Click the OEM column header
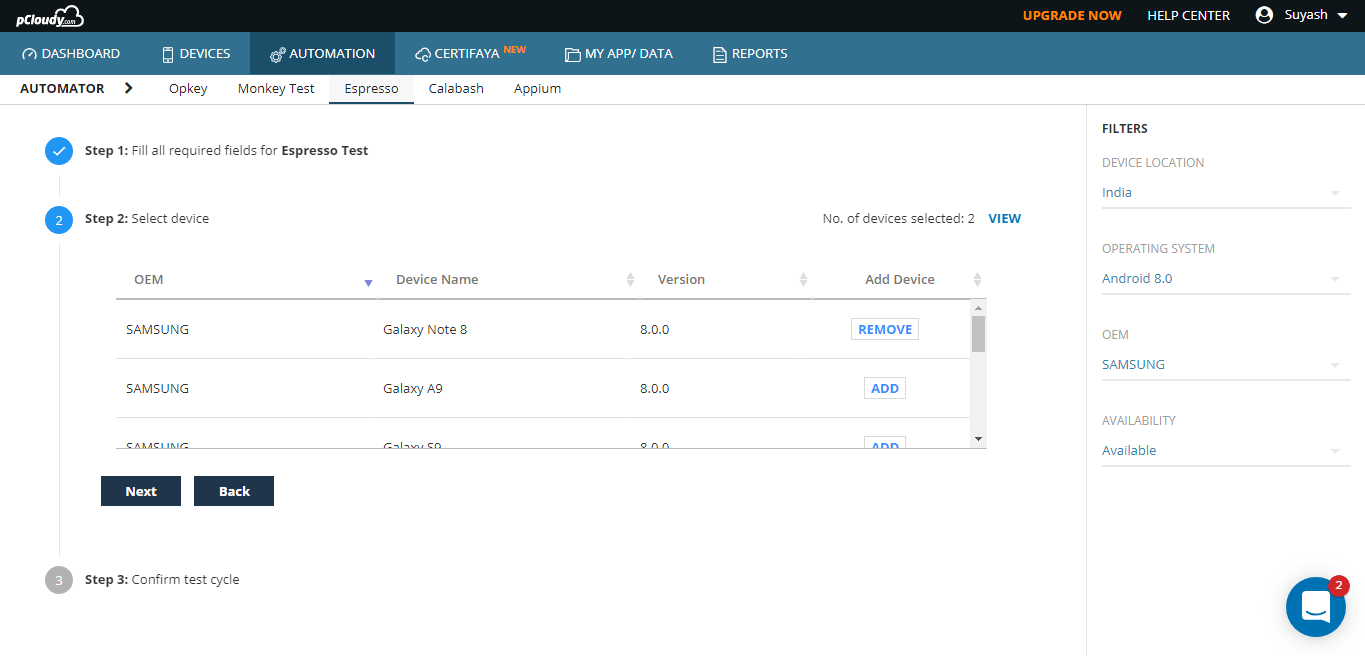The image size is (1365, 656). coord(149,280)
